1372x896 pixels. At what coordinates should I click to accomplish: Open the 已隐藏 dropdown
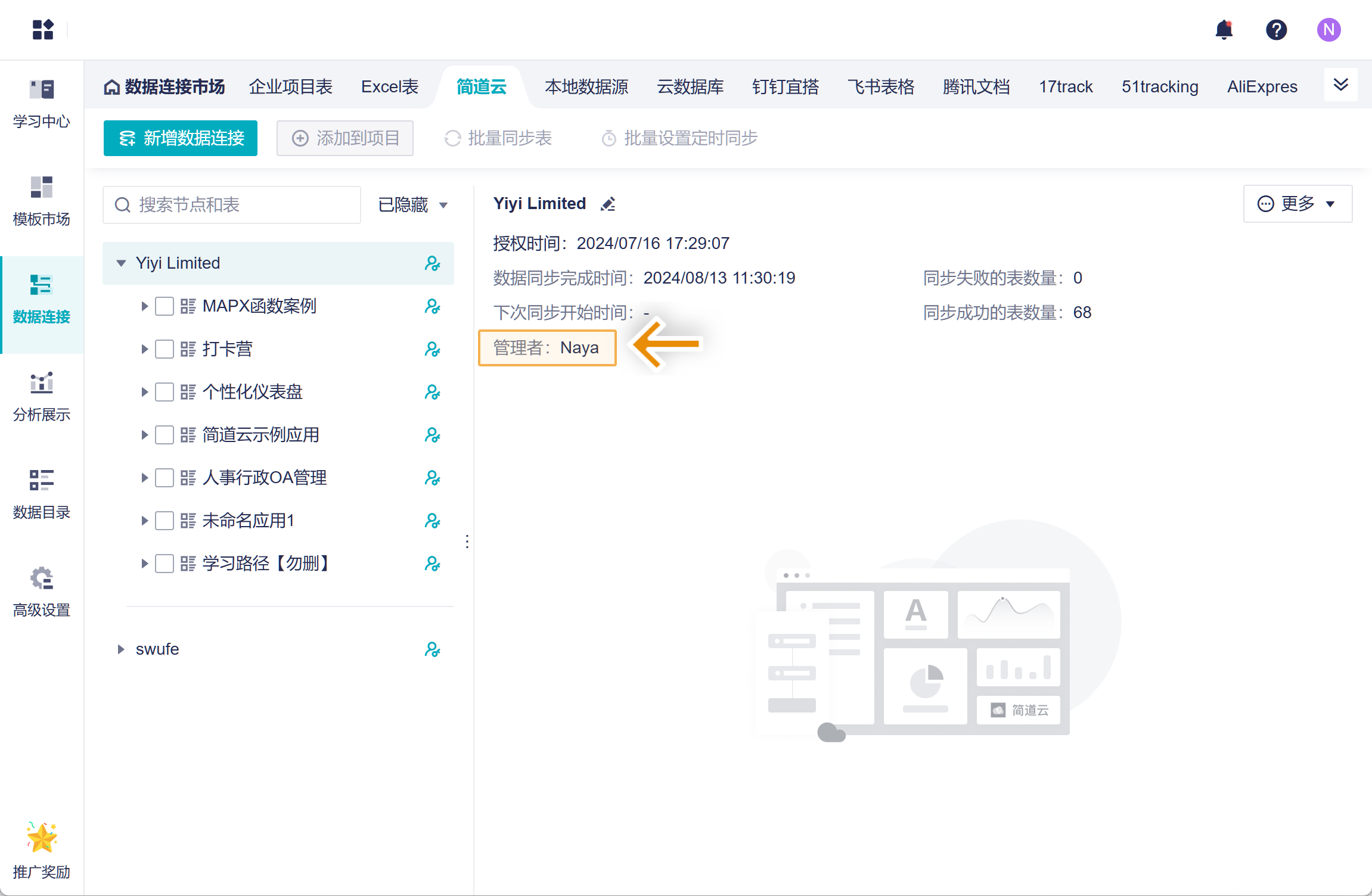[412, 205]
